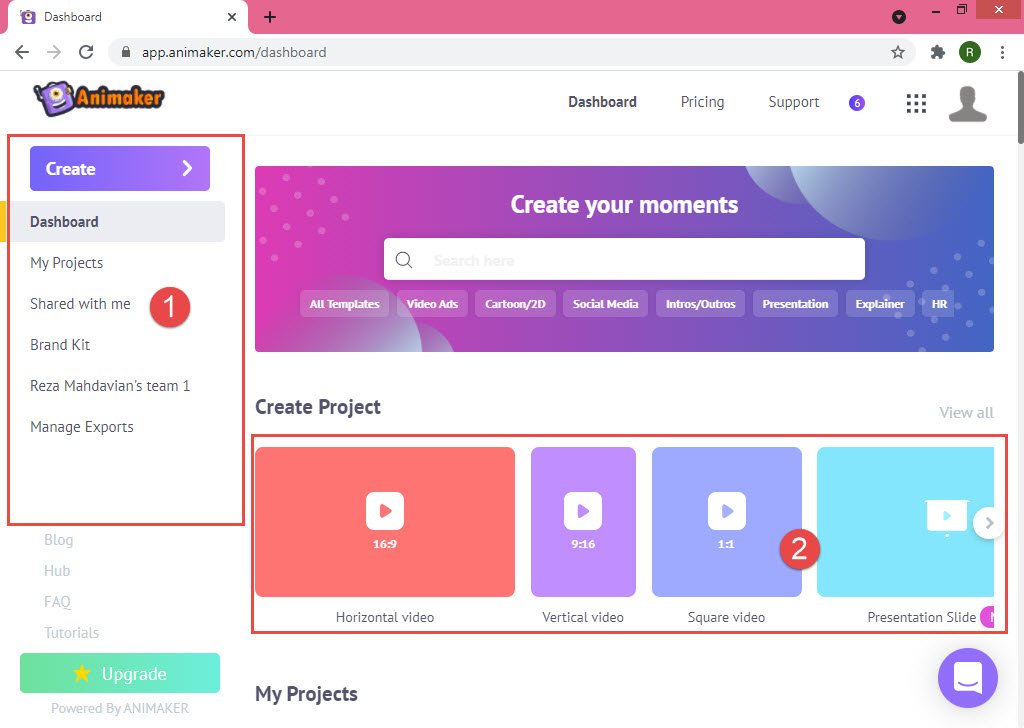Click the 16:9 play icon
The image size is (1024, 728).
385,511
